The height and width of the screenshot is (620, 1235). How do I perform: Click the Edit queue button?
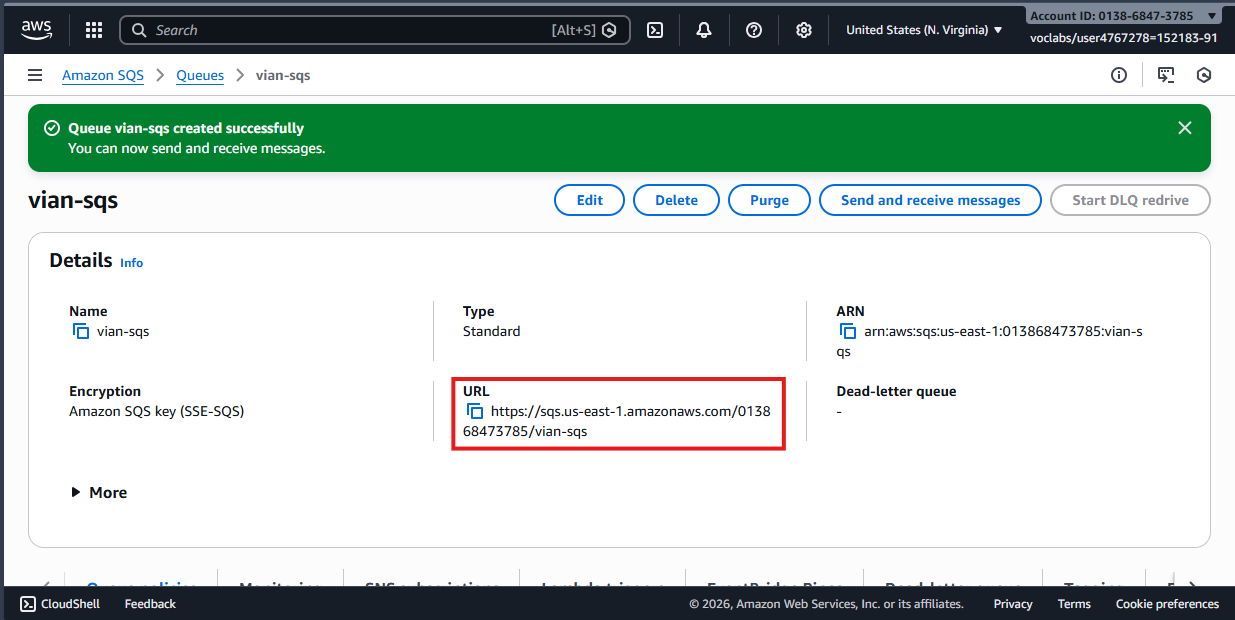click(x=589, y=200)
